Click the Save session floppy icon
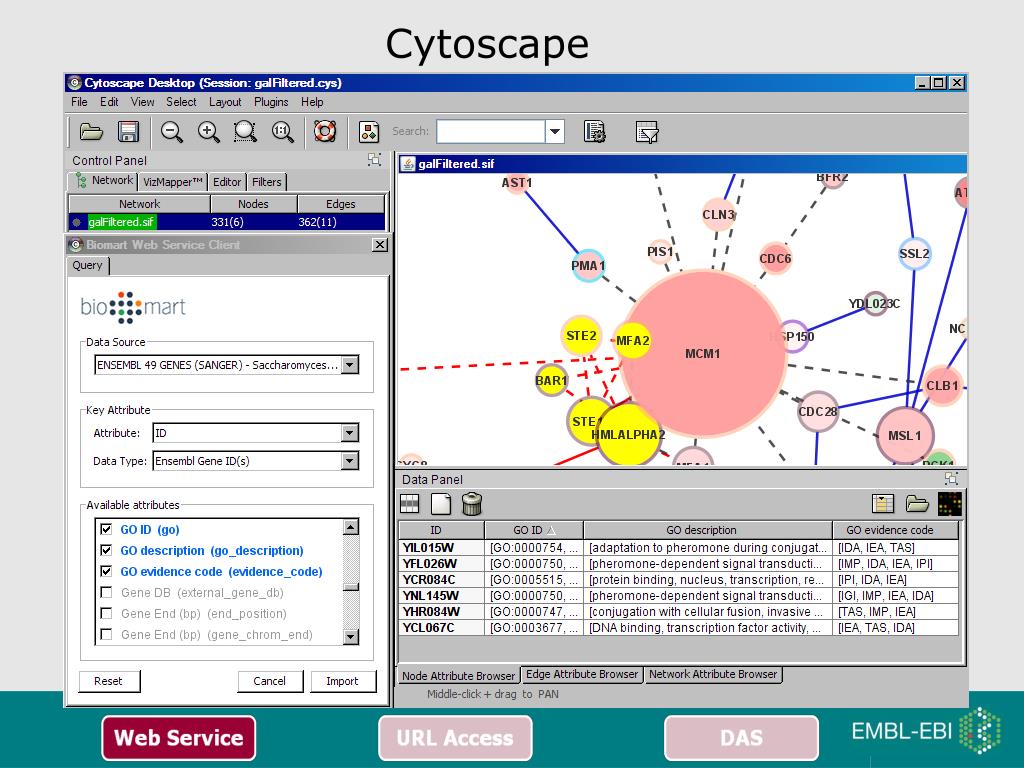 coord(129,132)
